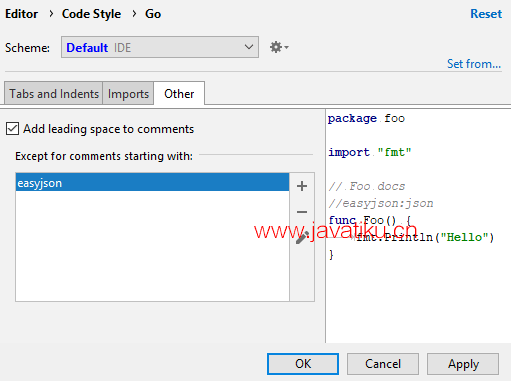Switch to the Imports tab
Image resolution: width=511 pixels, height=381 pixels.
tap(128, 94)
